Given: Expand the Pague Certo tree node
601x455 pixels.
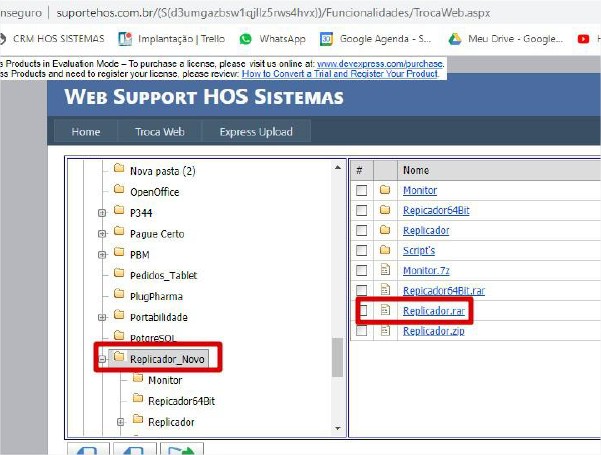Looking at the screenshot, I should (102, 233).
